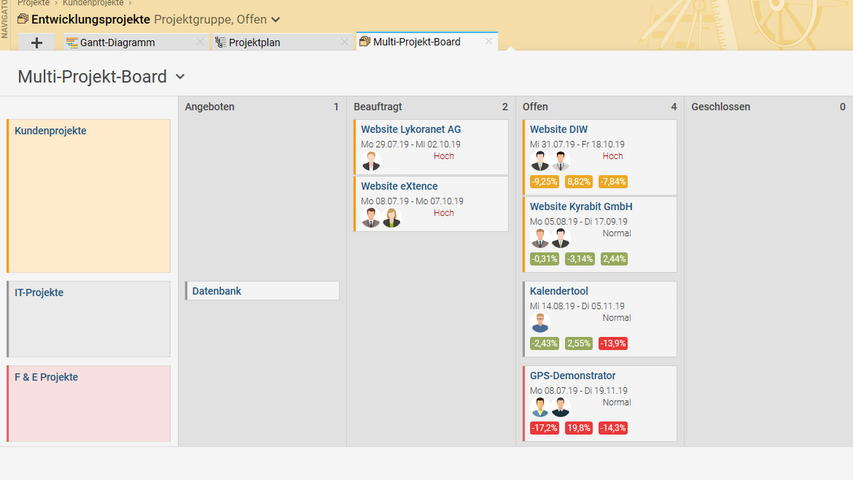Go to Kundenprojekte in the breadcrumb
Image resolution: width=853 pixels, height=480 pixels.
[93, 3]
